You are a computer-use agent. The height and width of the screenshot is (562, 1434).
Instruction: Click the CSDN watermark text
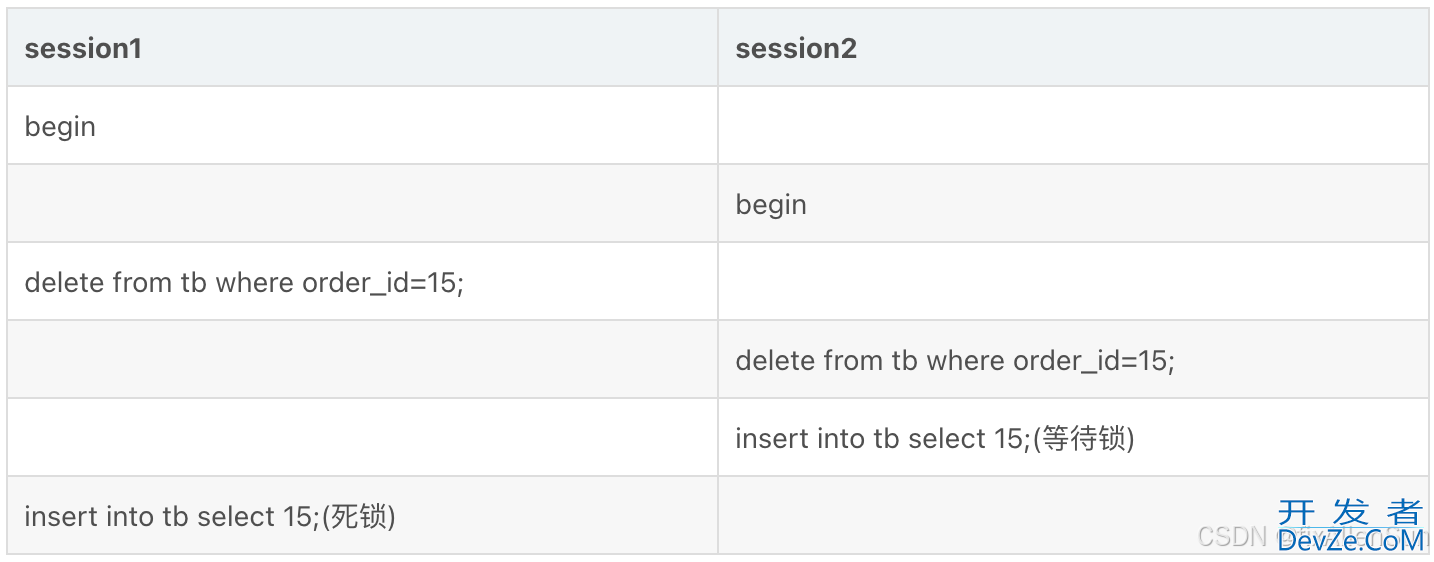1232,537
